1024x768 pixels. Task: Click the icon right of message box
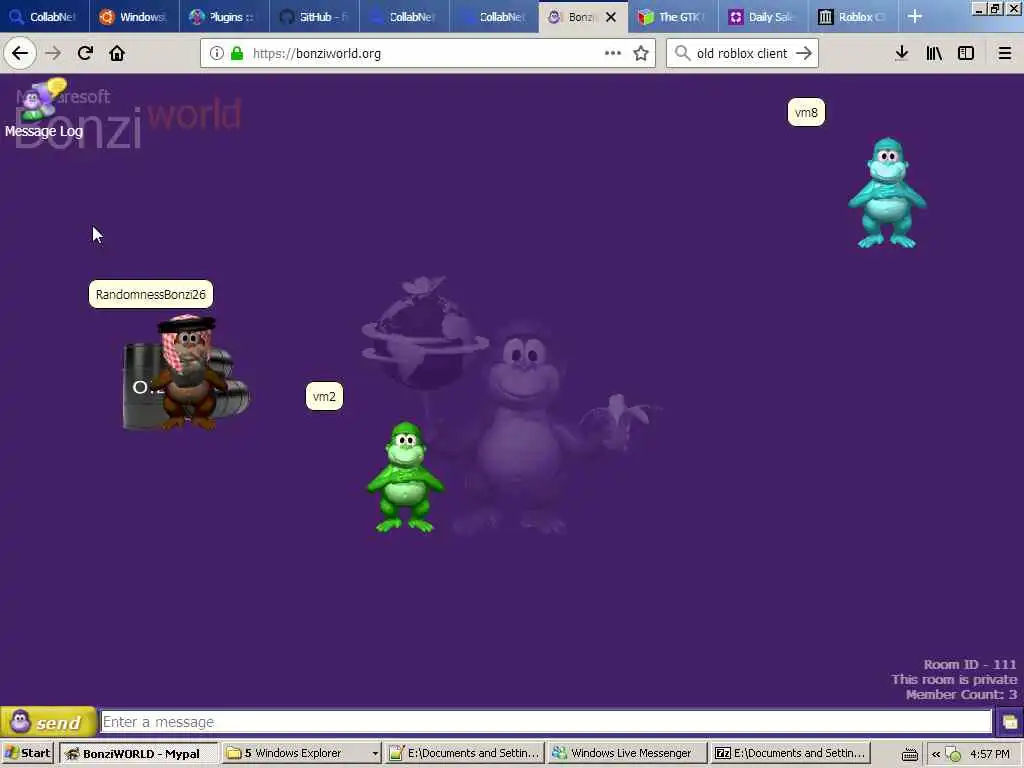(x=1010, y=722)
